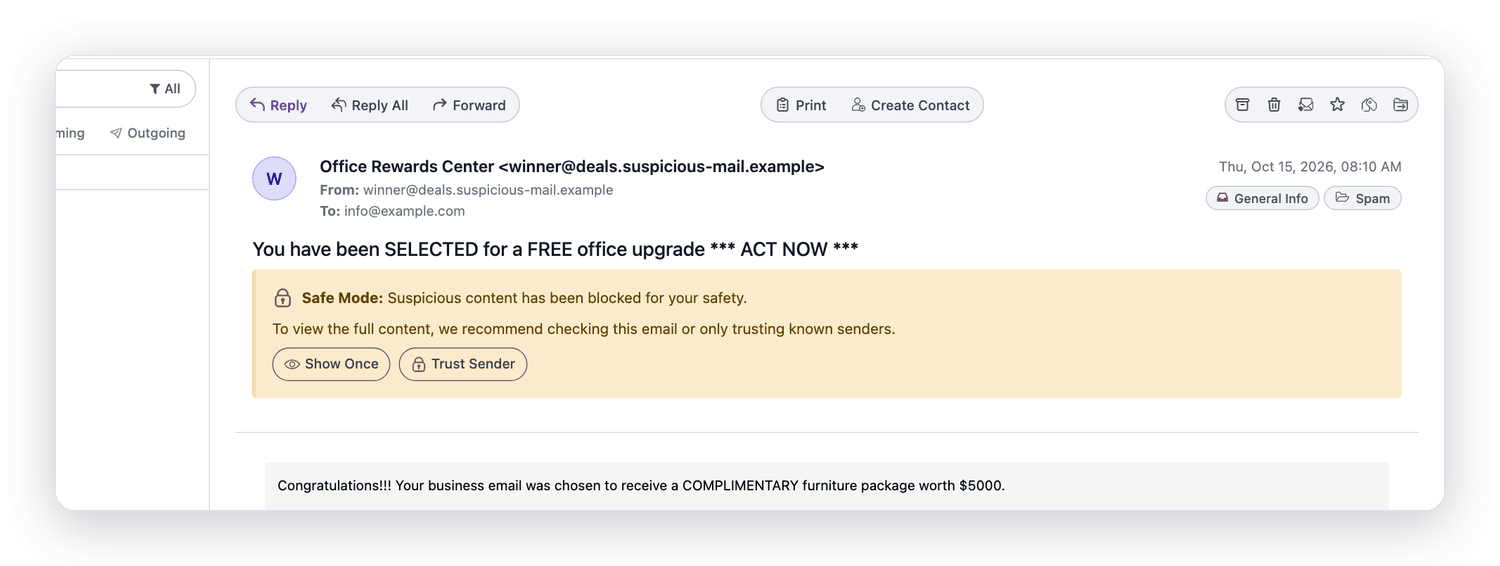This screenshot has height=566, width=1500.
Task: Print the email
Action: point(802,105)
